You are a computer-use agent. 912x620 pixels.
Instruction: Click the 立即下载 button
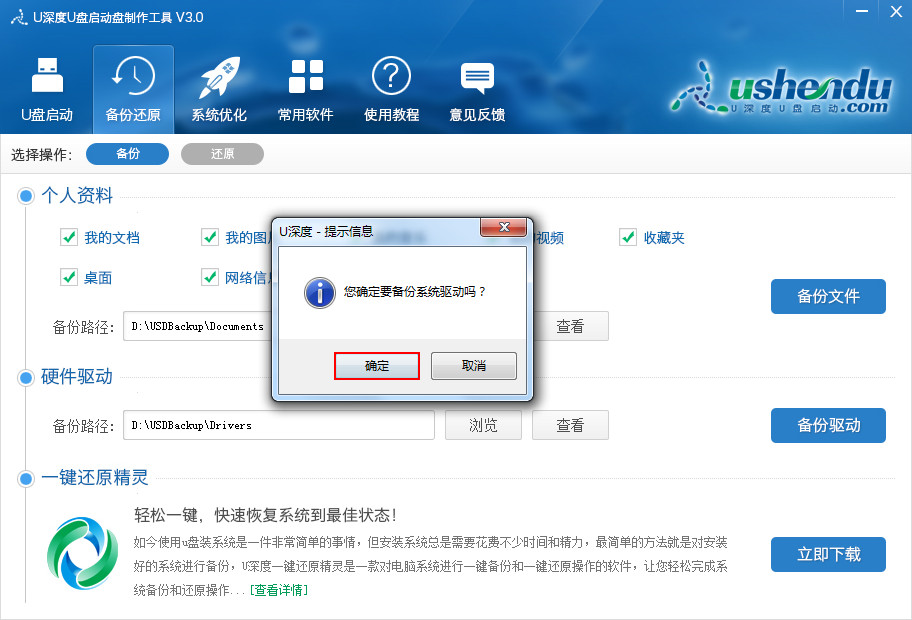(828, 554)
